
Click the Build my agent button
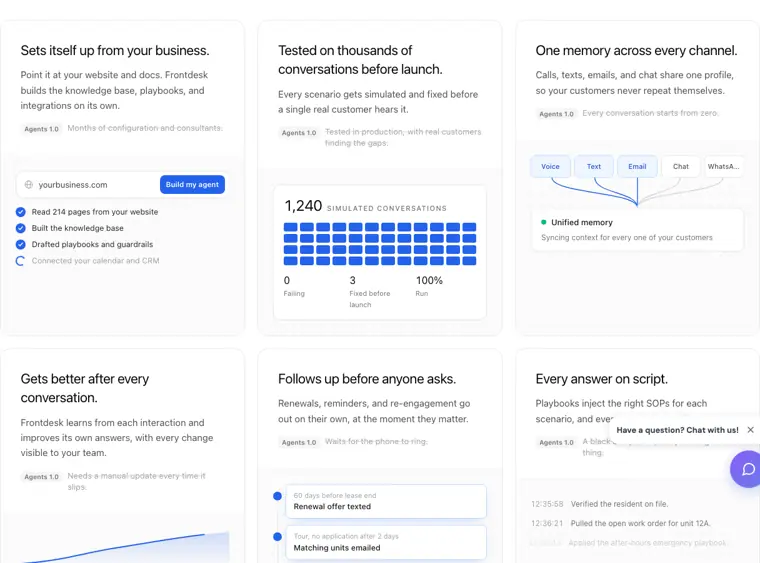[192, 185]
